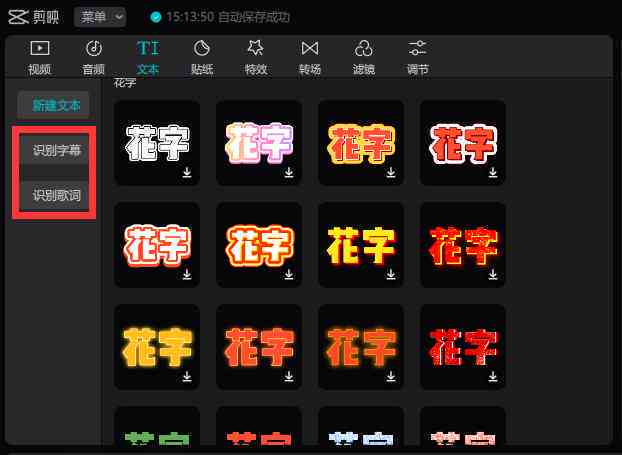The width and height of the screenshot is (622, 455).
Task: Open the 特效 (effects) tab
Action: coord(256,58)
